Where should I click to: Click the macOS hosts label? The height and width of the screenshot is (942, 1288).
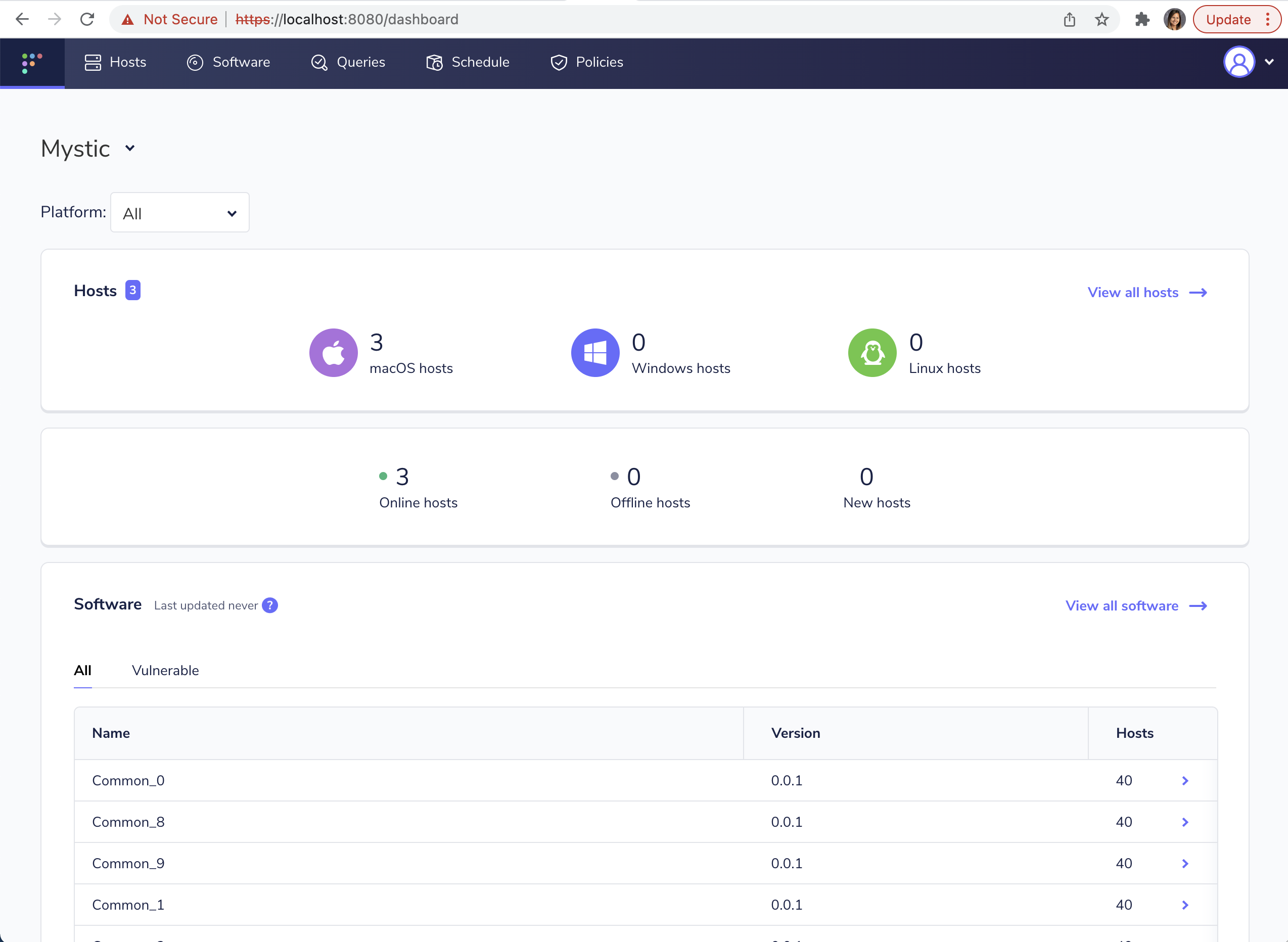411,368
